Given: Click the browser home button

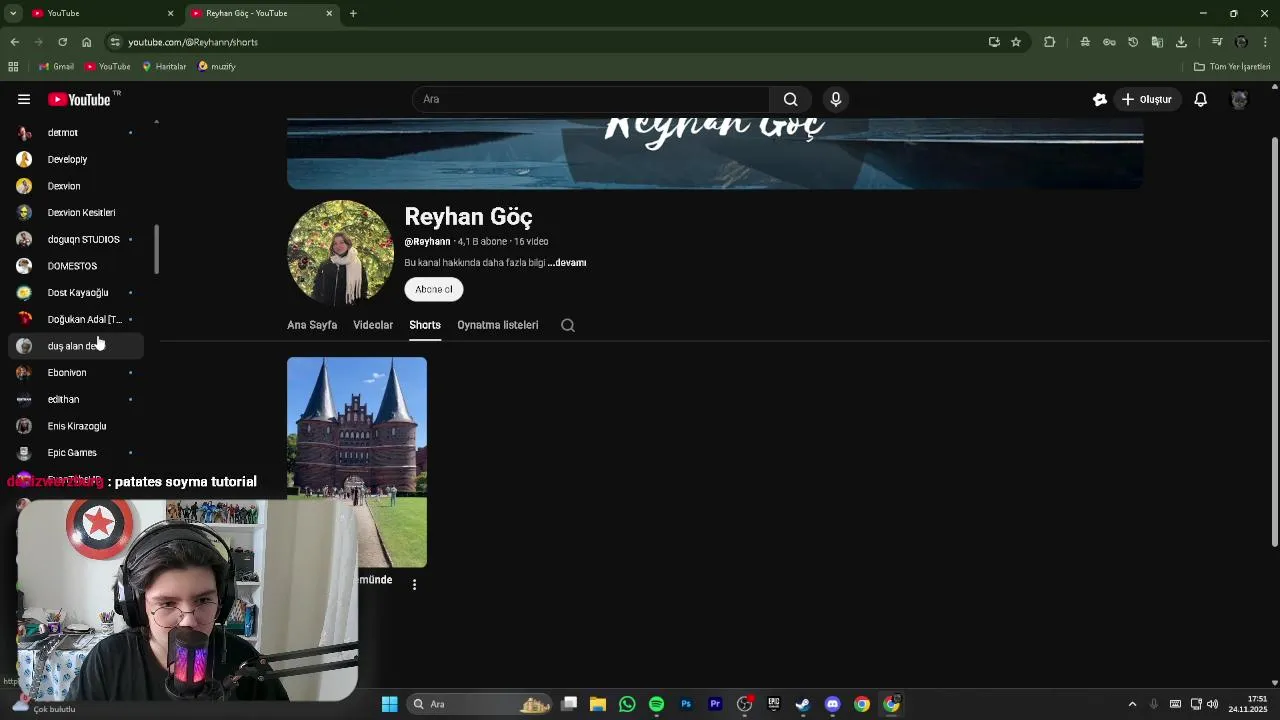Looking at the screenshot, I should 86,42.
